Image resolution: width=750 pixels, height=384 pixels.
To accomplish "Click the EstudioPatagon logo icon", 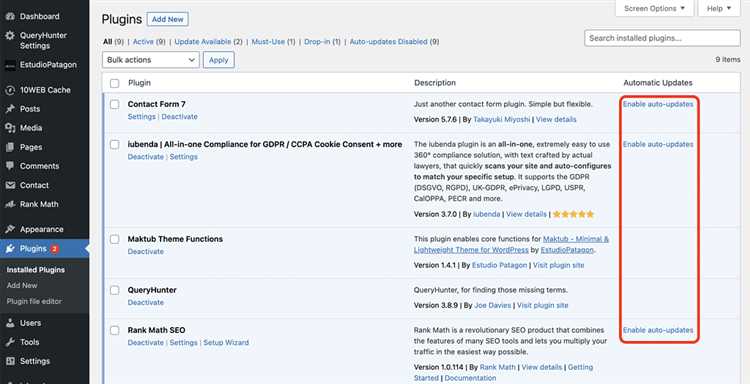I will coord(10,65).
